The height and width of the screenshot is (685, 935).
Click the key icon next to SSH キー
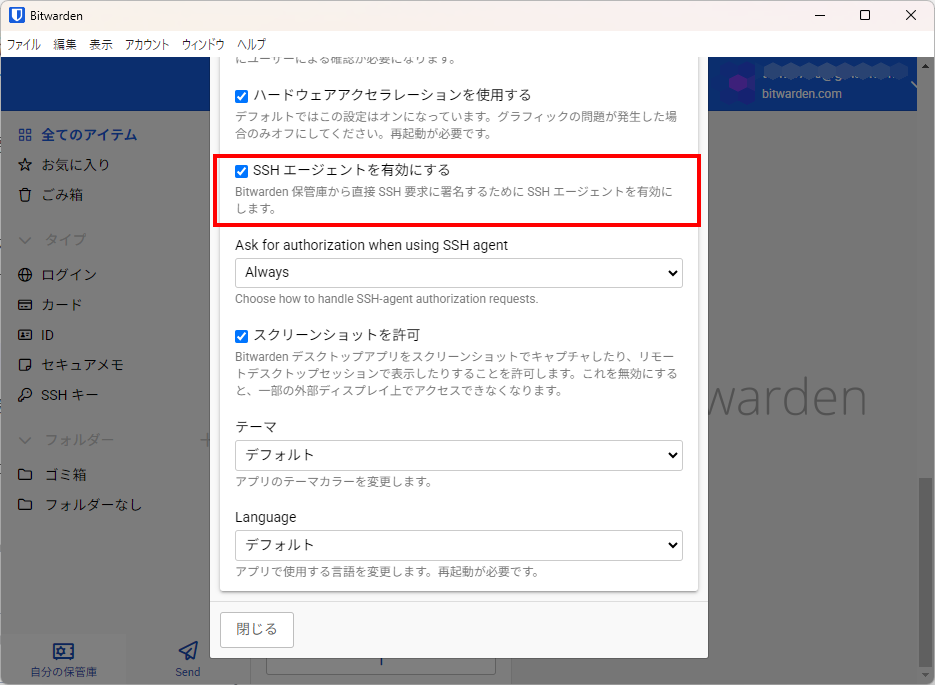point(25,395)
